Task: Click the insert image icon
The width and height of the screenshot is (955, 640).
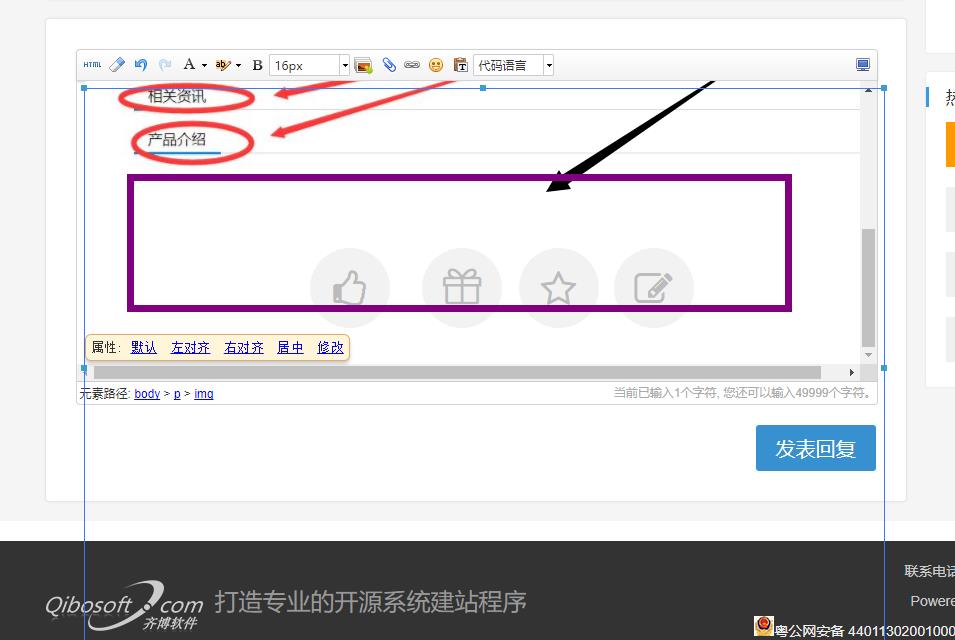Action: click(363, 65)
